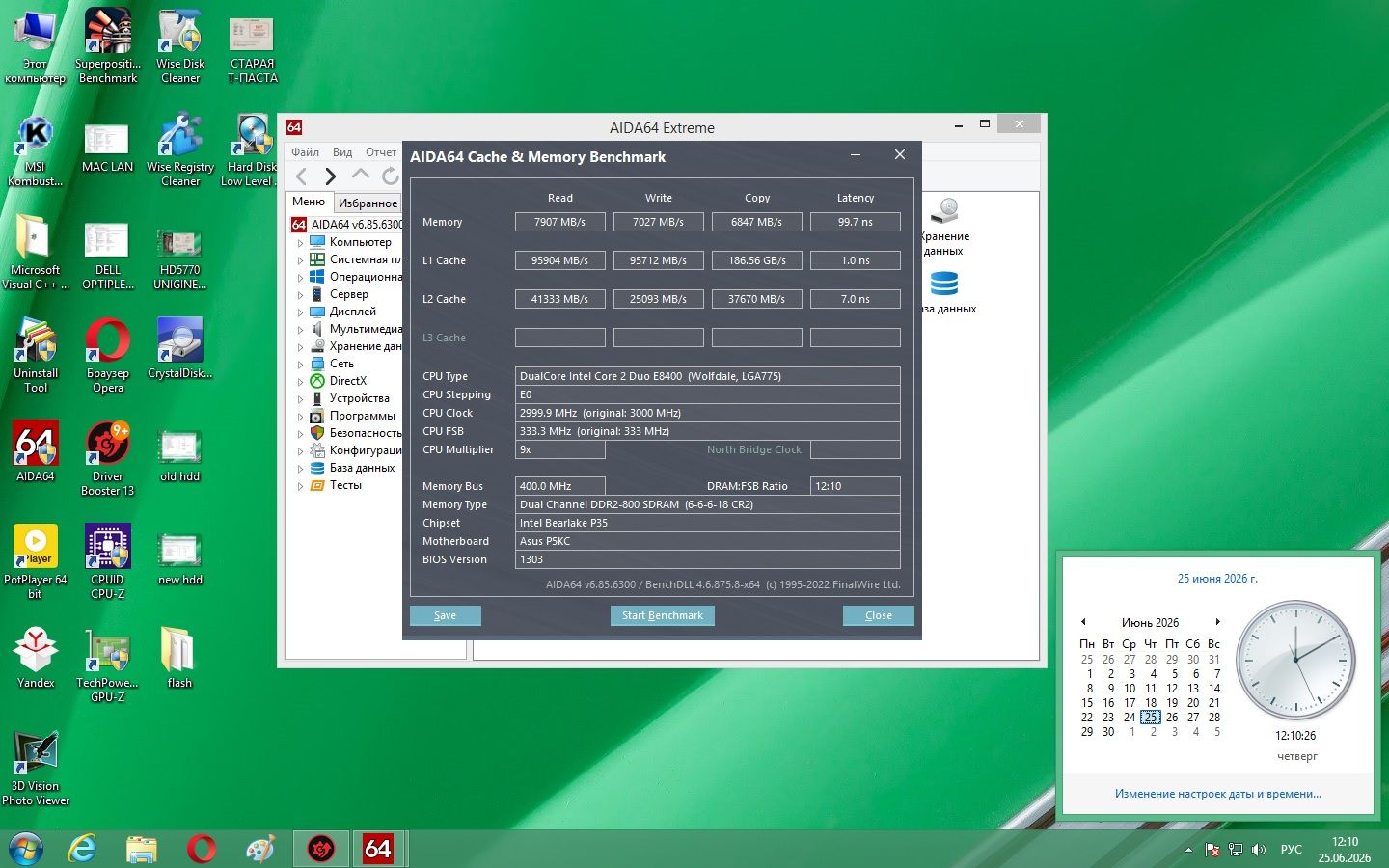Click the CPU Type value field
The height and width of the screenshot is (868, 1389).
point(708,376)
